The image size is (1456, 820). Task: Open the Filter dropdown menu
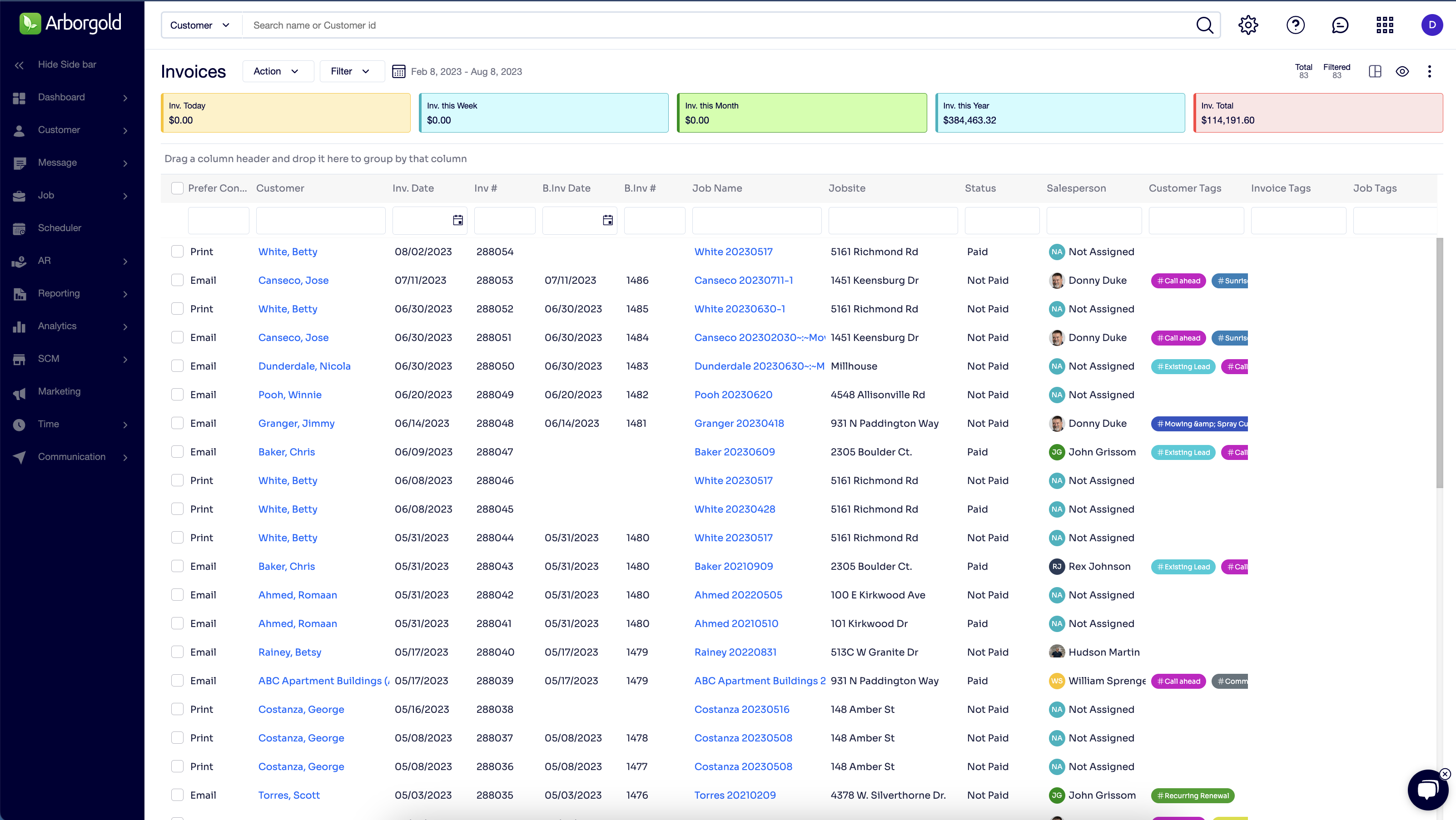350,71
